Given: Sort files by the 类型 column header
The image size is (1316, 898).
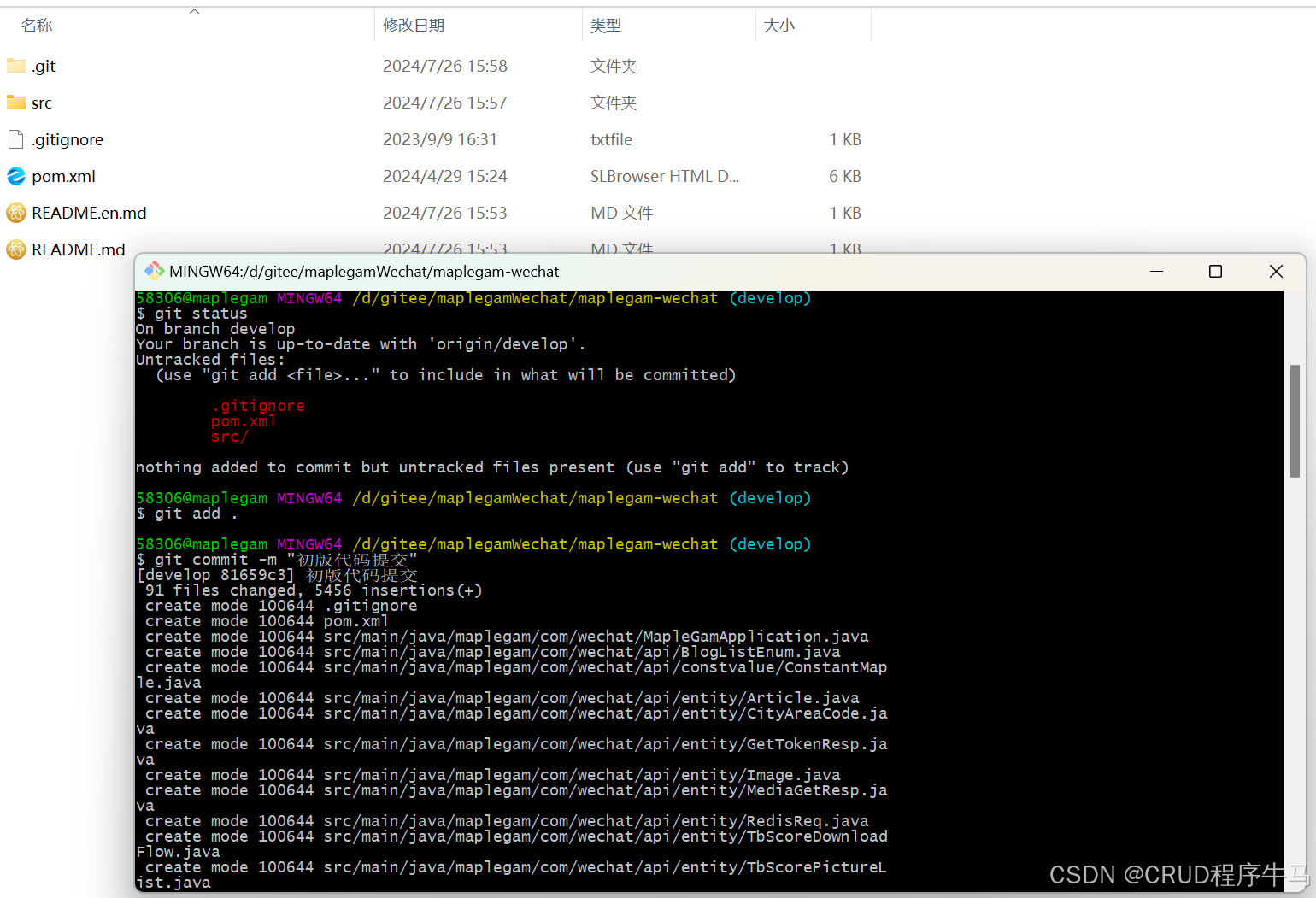Looking at the screenshot, I should point(606,26).
